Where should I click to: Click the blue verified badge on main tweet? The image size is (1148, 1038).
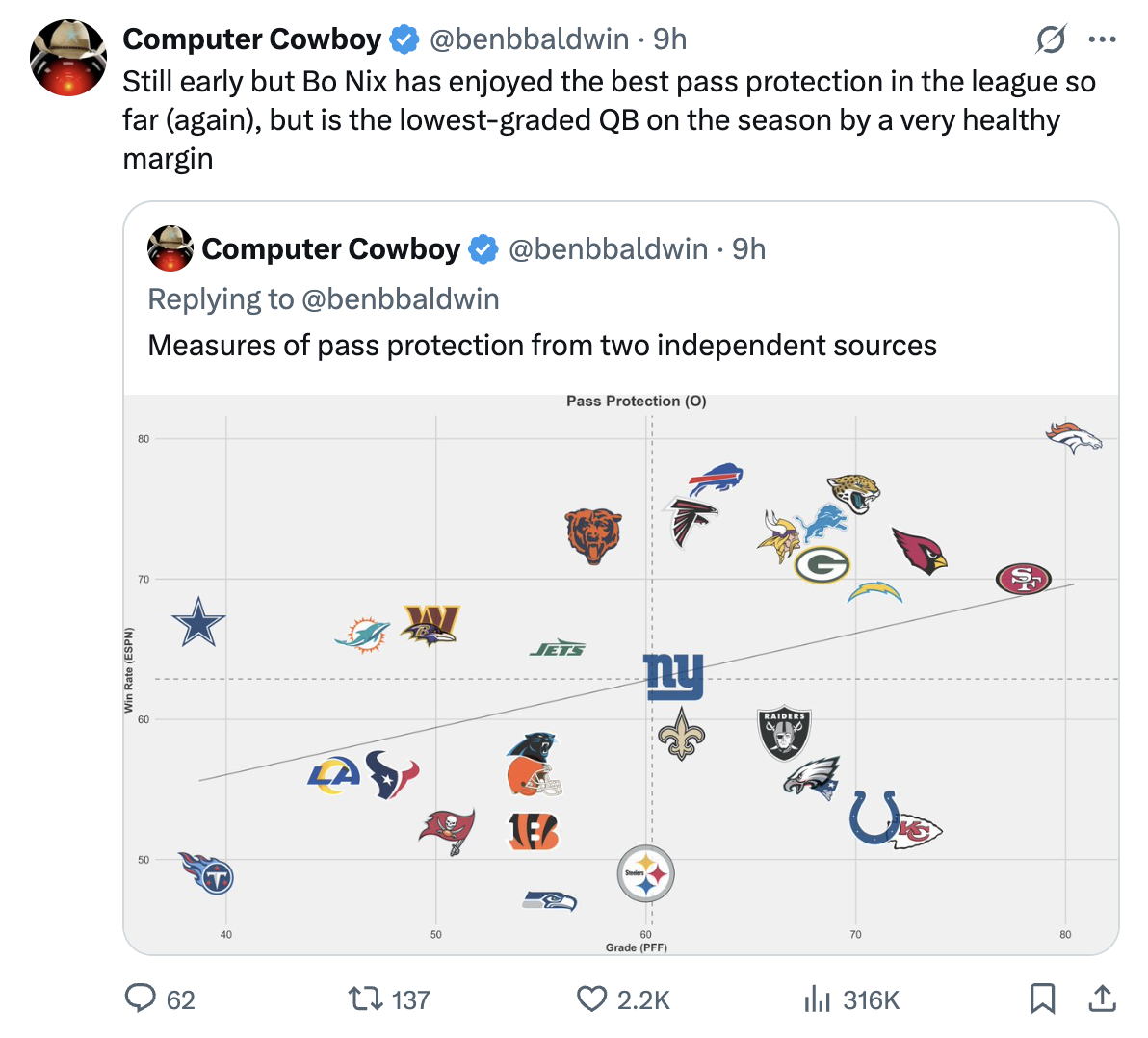tap(404, 39)
